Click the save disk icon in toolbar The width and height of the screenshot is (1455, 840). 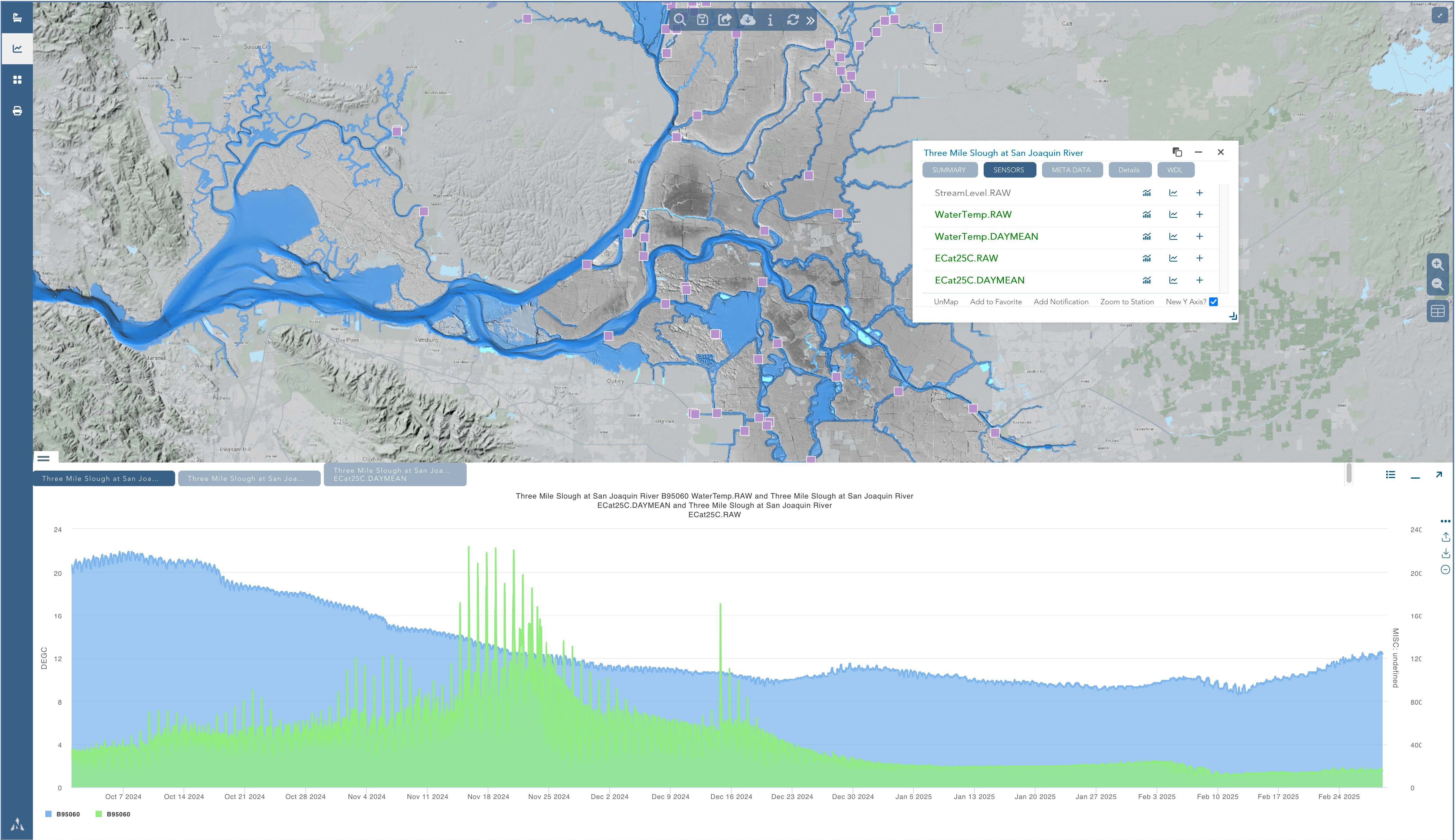(702, 20)
